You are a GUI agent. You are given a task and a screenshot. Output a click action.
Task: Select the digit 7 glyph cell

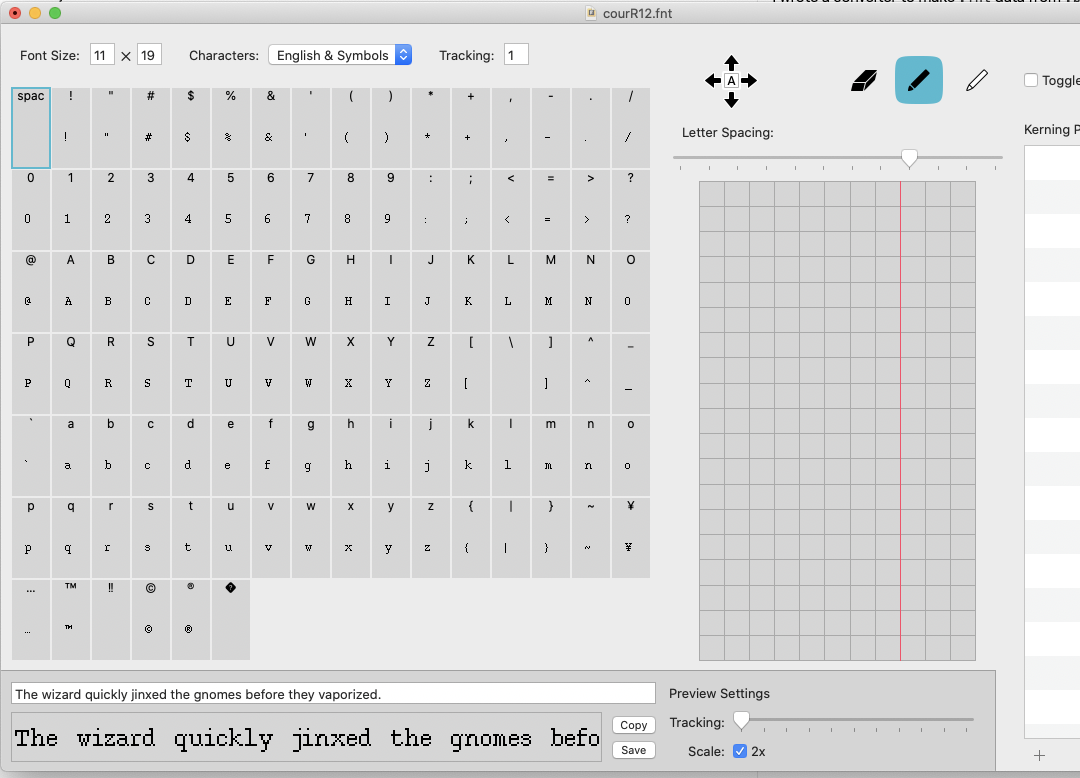click(x=310, y=210)
